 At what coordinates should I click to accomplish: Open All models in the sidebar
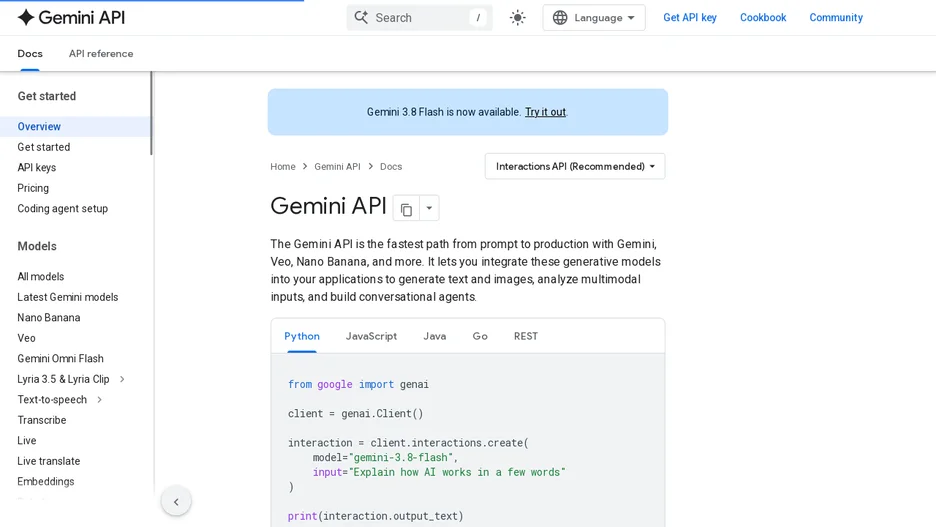(41, 276)
